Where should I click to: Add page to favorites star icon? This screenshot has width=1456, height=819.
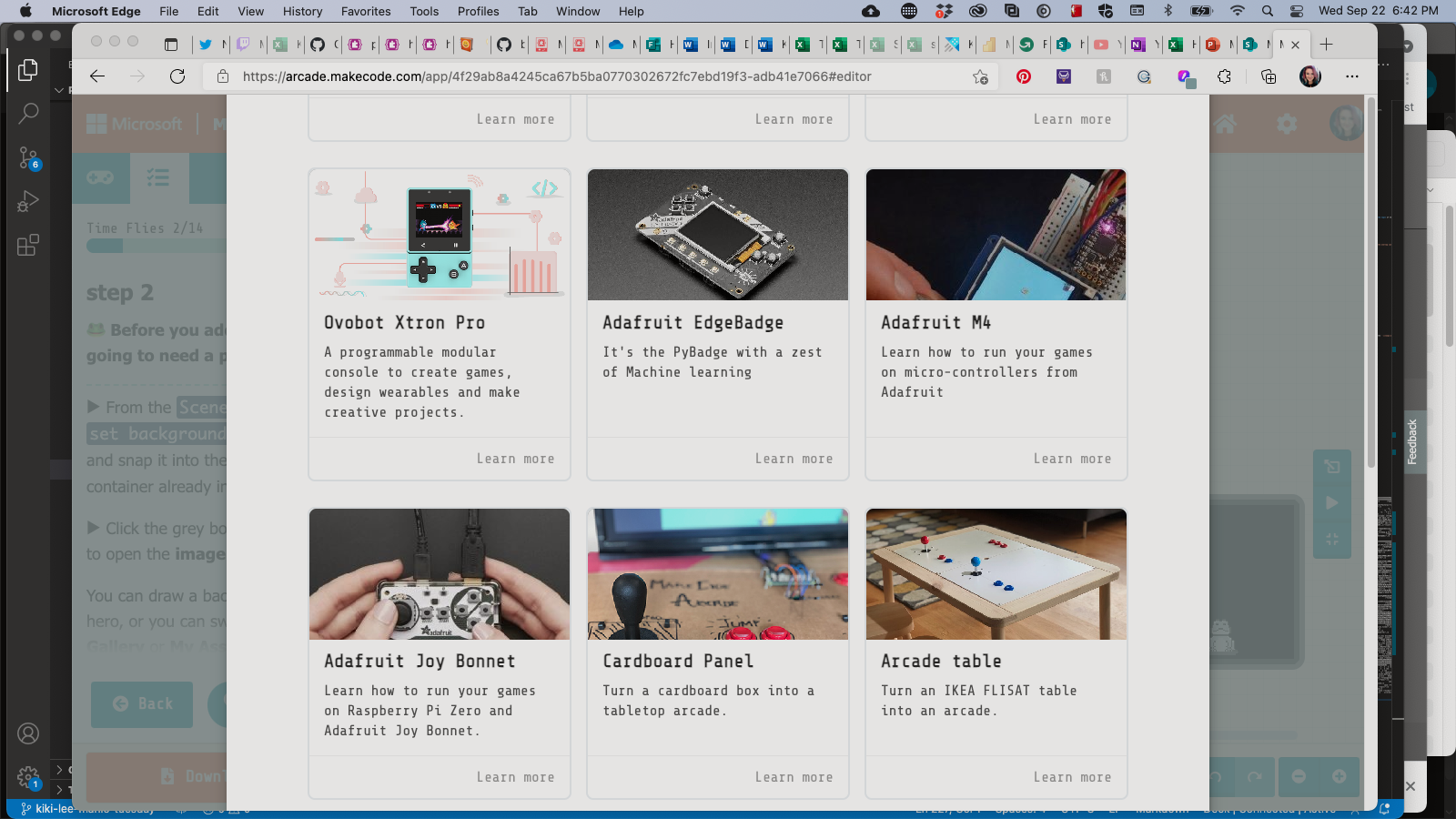click(x=980, y=76)
